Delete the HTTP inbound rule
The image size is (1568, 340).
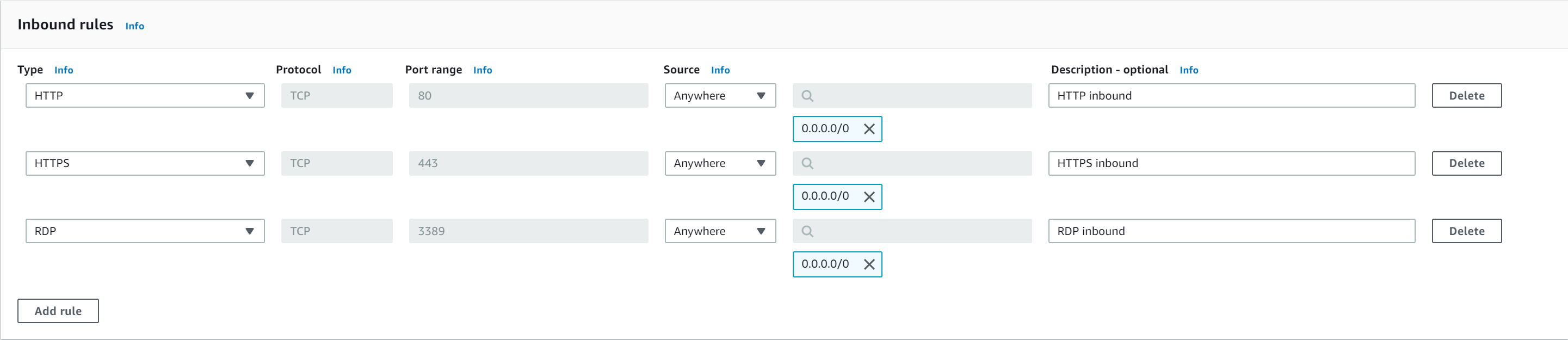(1466, 96)
